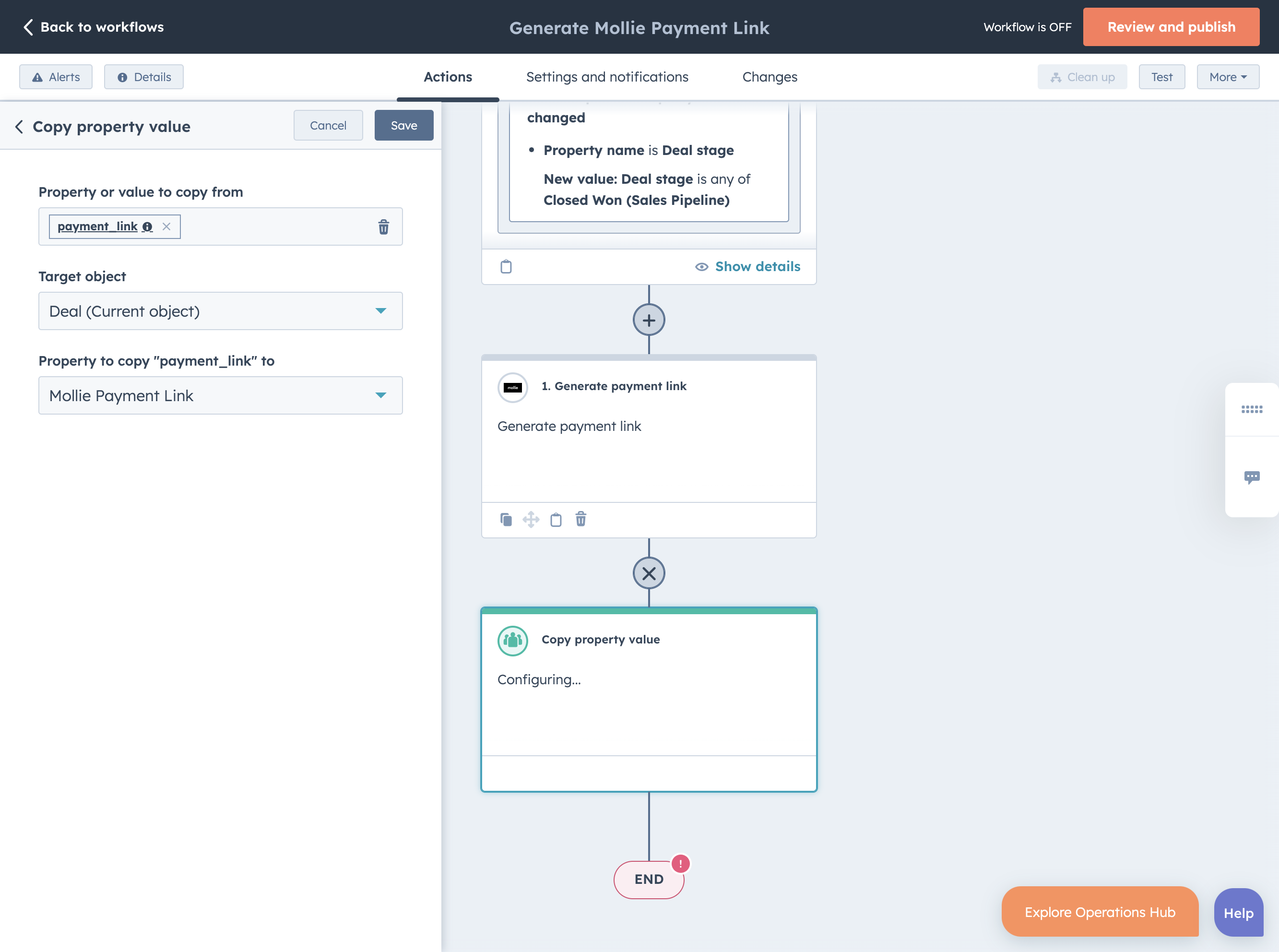Click Copy property value action icon
Image resolution: width=1279 pixels, height=952 pixels.
coord(513,641)
